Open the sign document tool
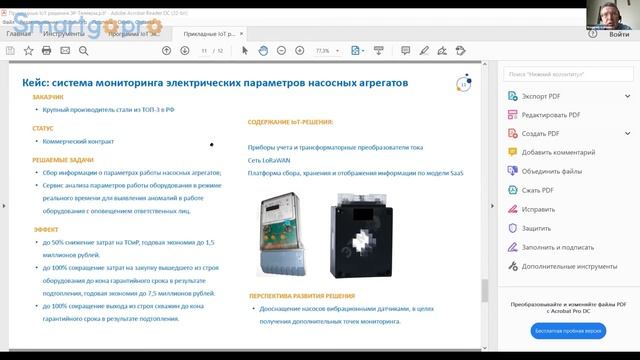The image size is (640, 360). (x=442, y=51)
